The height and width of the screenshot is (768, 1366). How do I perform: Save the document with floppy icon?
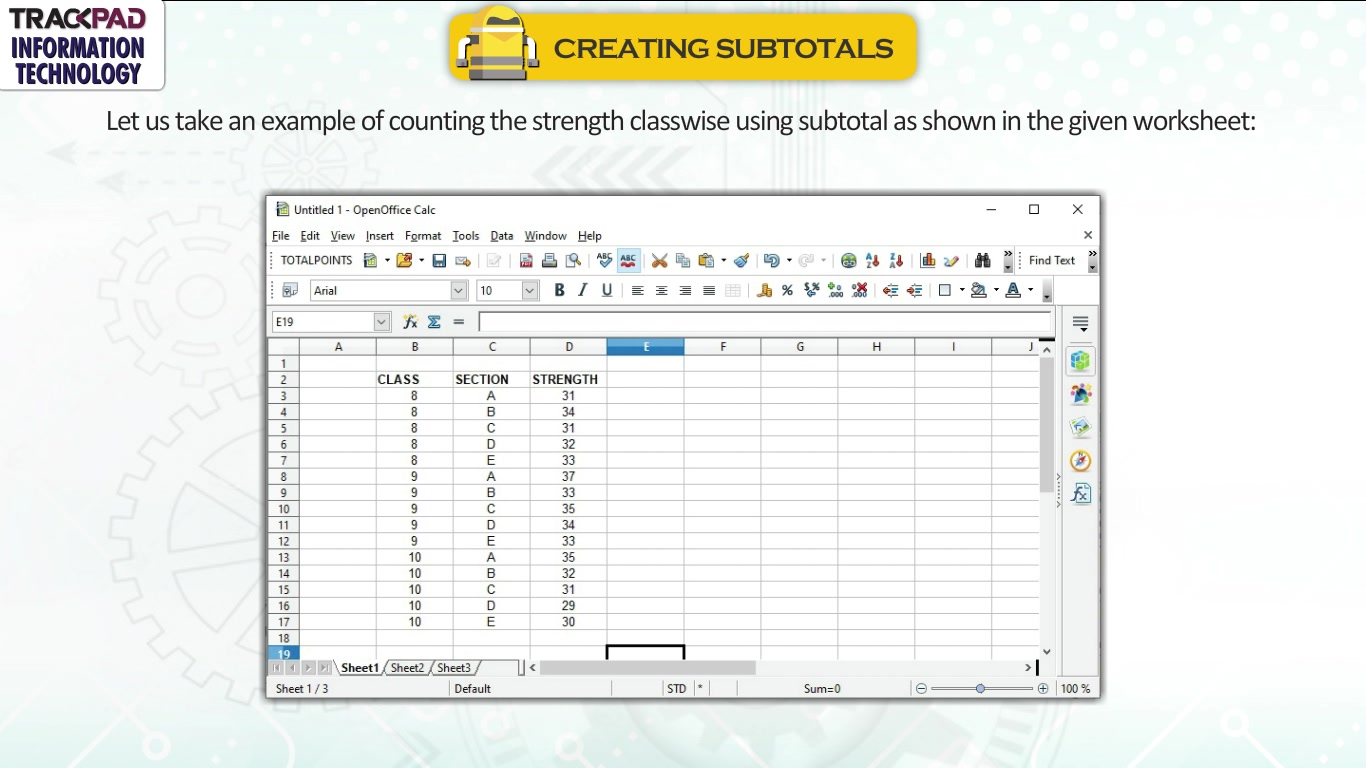[x=439, y=260]
